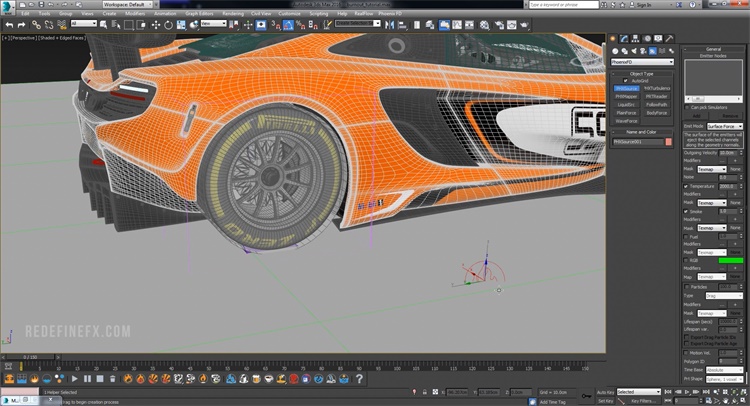The image size is (750, 406).
Task: Switch to the Utilities hammer tab
Action: [670, 39]
